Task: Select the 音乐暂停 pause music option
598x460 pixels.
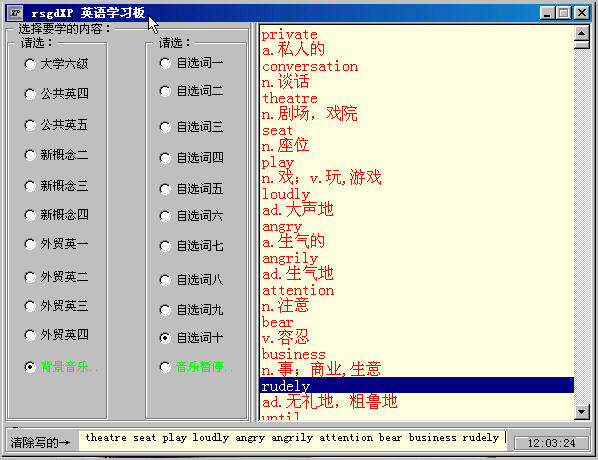Action: [x=196, y=367]
